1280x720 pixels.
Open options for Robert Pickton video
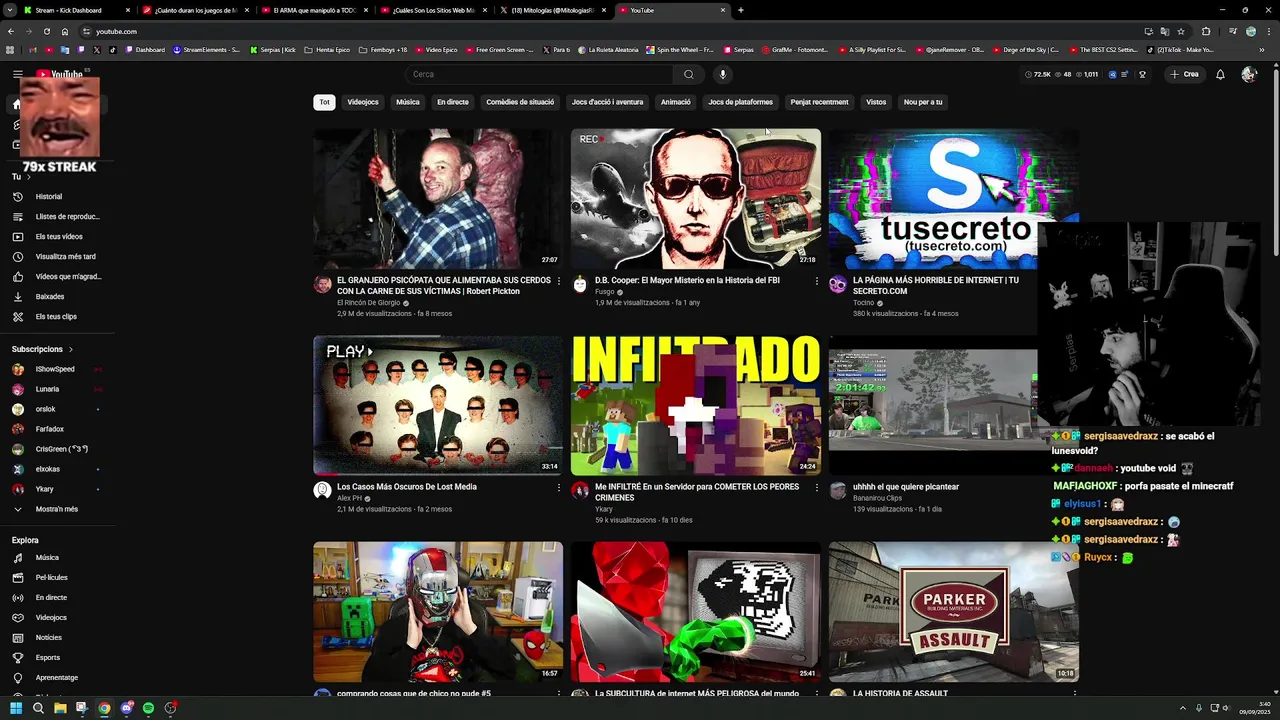559,281
